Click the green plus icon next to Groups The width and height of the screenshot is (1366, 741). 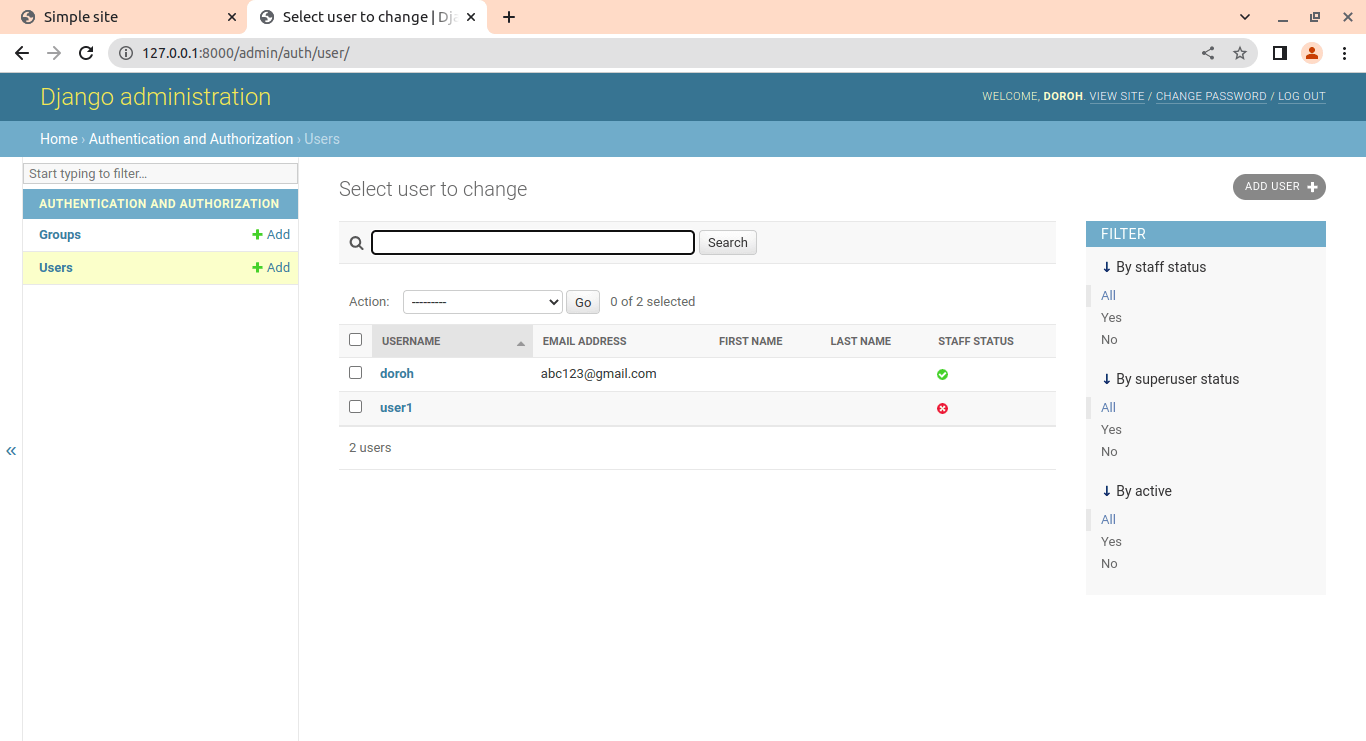(x=257, y=235)
